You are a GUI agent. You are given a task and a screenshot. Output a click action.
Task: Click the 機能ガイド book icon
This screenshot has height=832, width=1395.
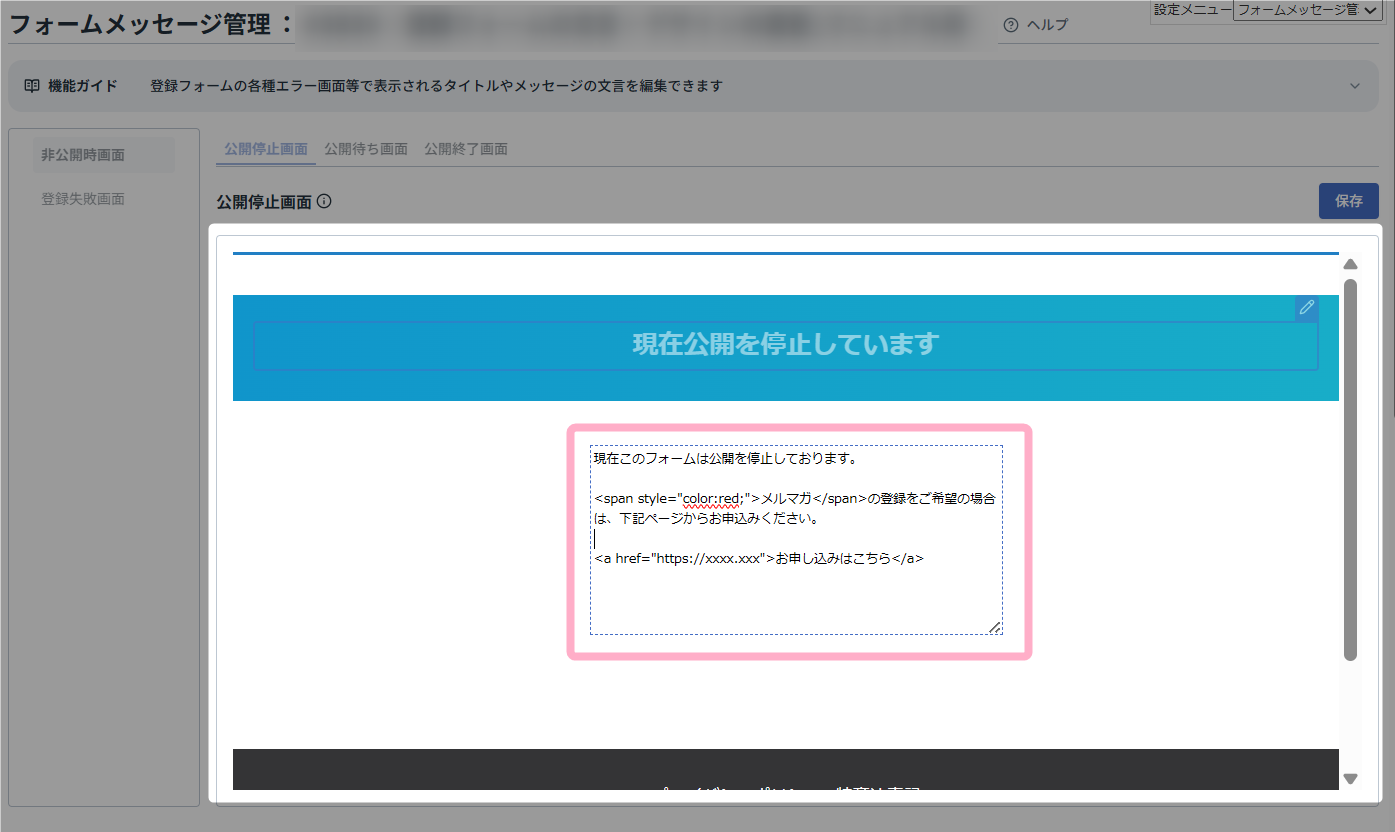click(x=32, y=86)
